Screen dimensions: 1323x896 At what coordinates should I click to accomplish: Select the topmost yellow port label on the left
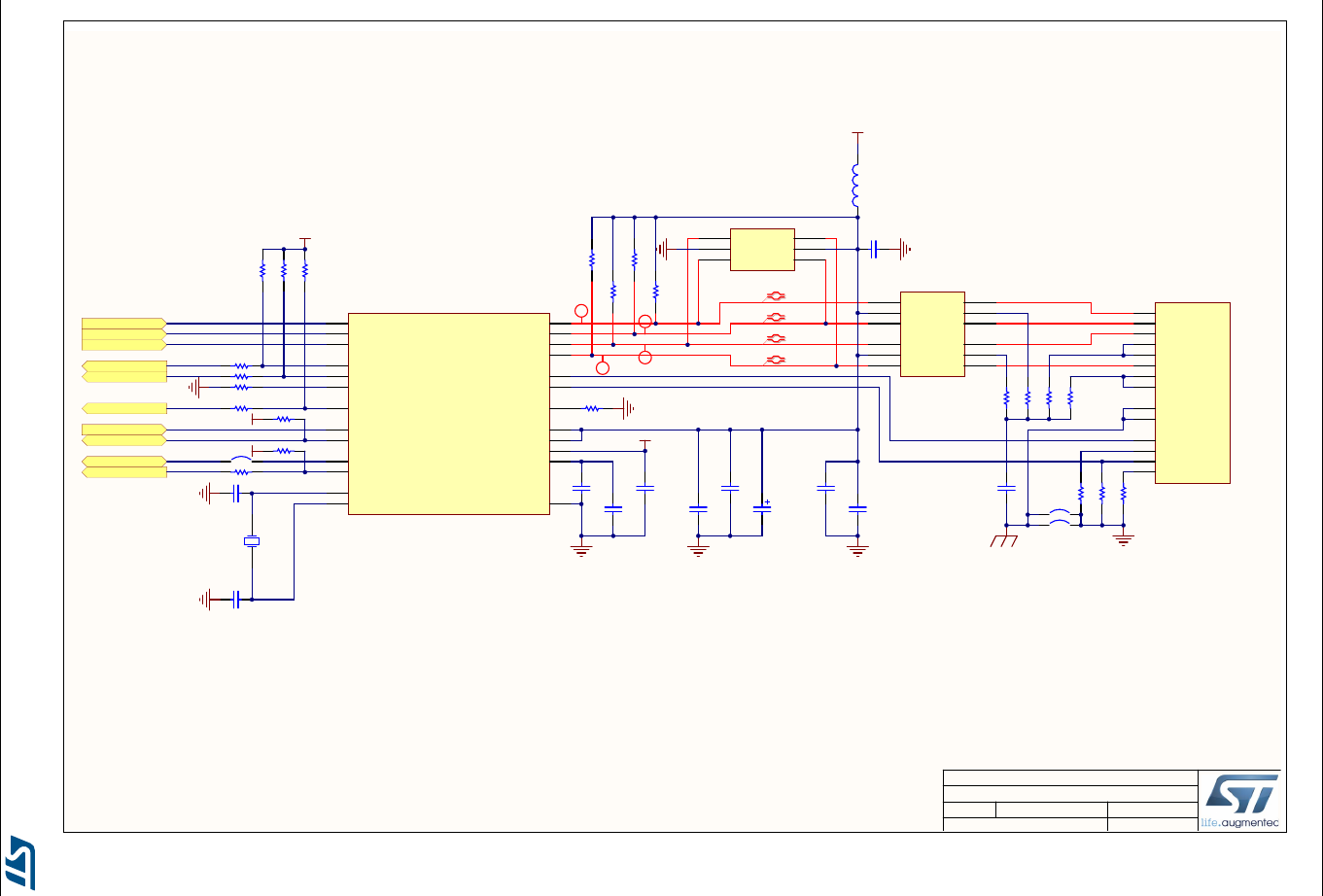point(124,323)
